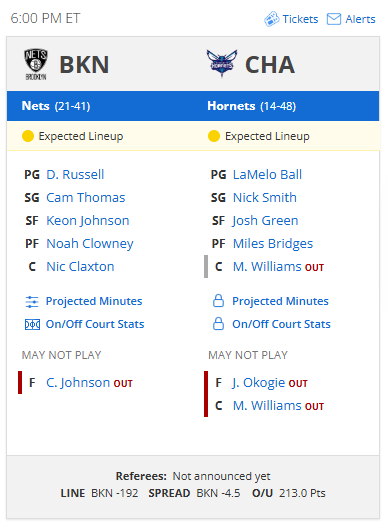View Nic Claxton's profile
Screen dimensions: 388x530
click(80, 267)
